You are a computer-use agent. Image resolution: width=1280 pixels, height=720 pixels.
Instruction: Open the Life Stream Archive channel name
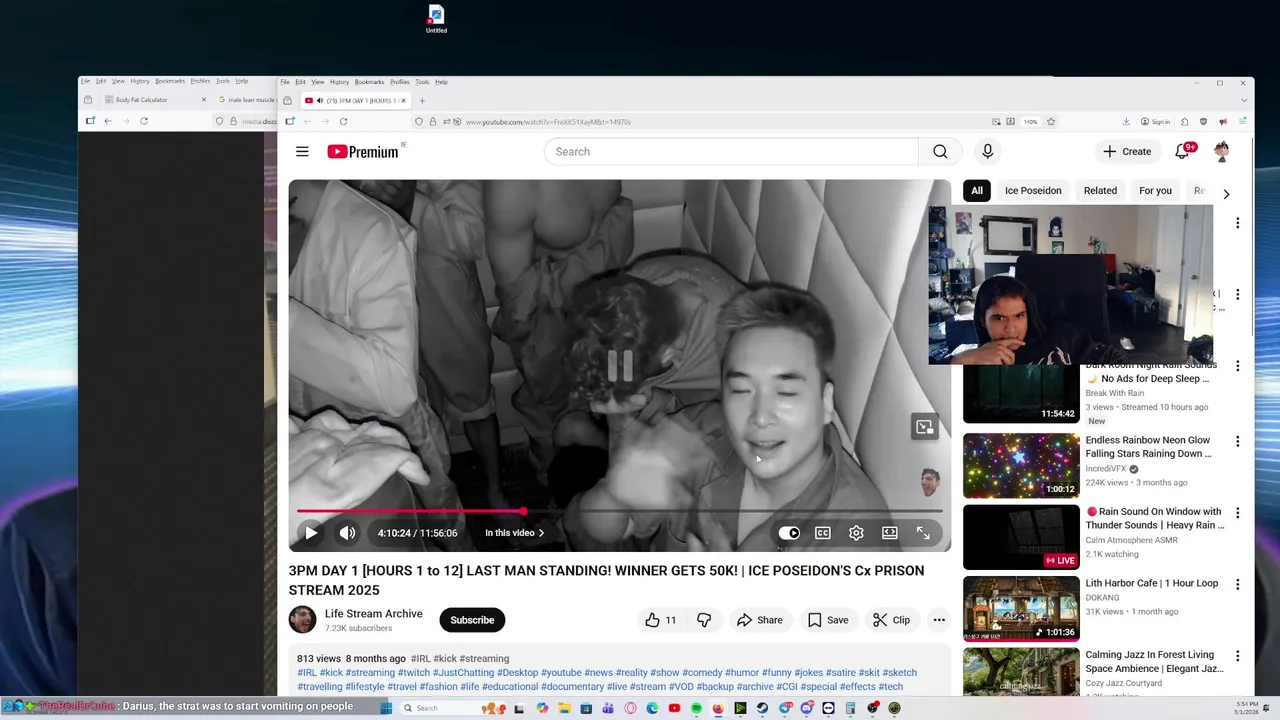pos(374,614)
